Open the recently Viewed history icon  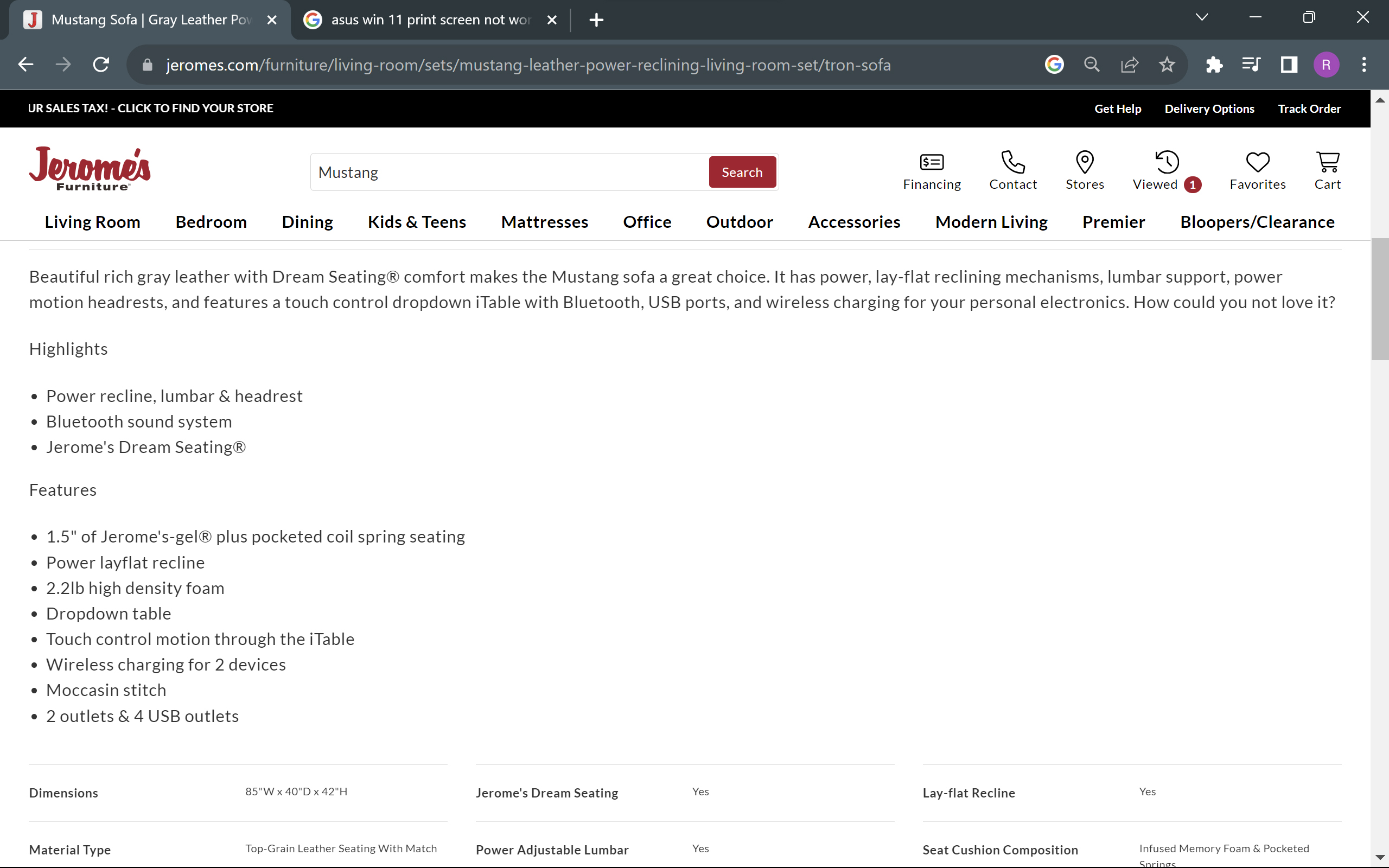[1167, 171]
